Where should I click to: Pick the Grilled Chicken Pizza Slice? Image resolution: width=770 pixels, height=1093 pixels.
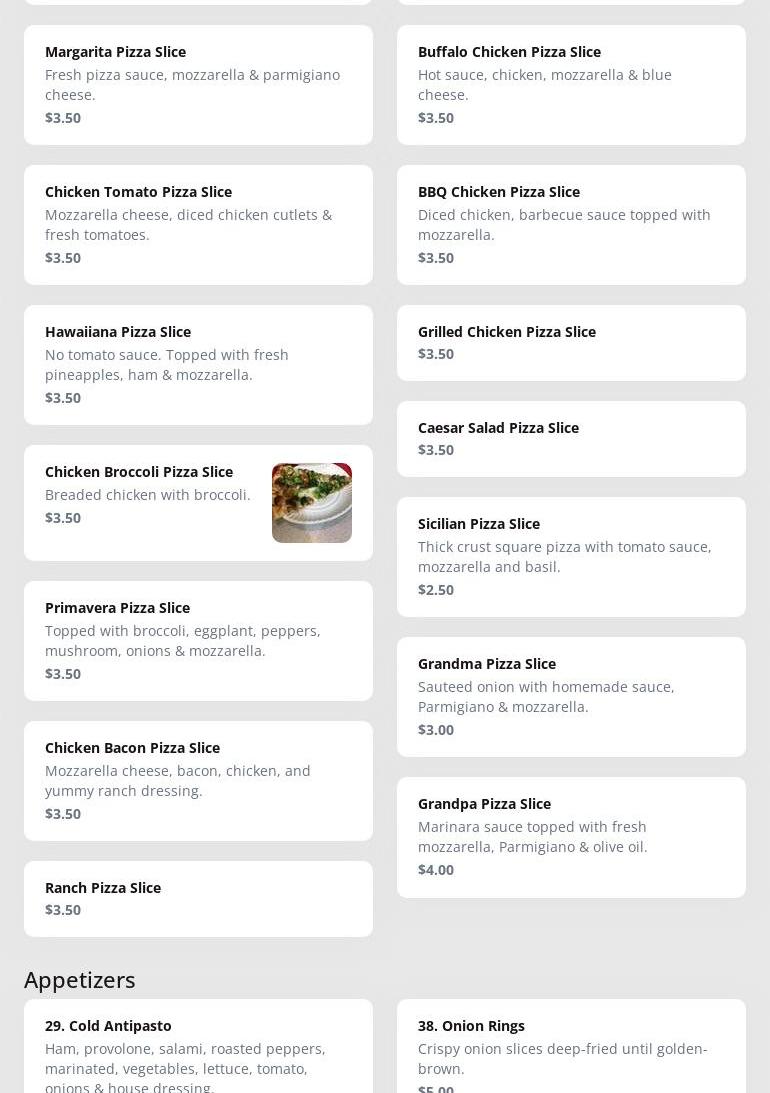[571, 342]
